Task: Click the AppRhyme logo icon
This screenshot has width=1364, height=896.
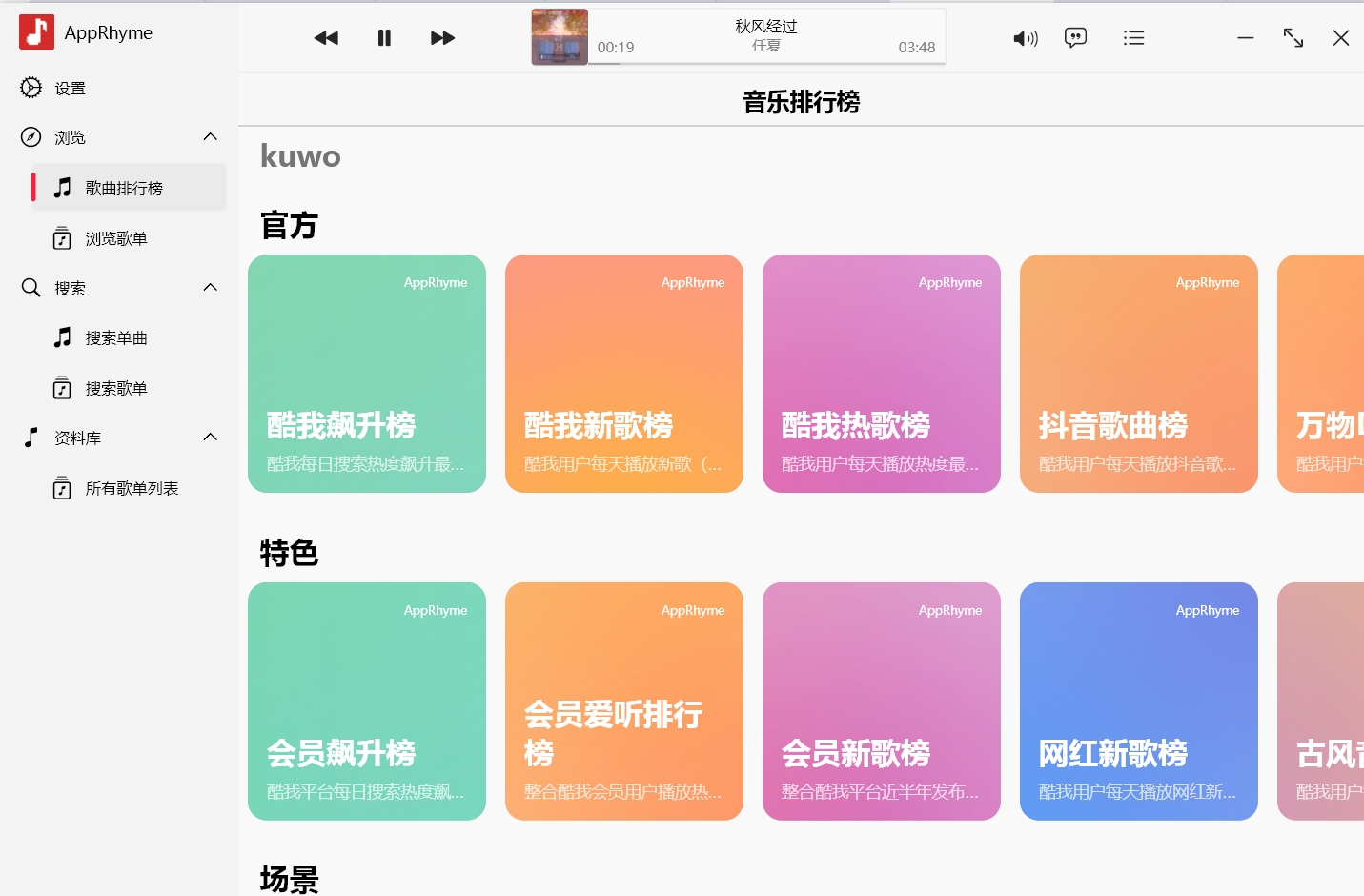Action: (x=36, y=32)
